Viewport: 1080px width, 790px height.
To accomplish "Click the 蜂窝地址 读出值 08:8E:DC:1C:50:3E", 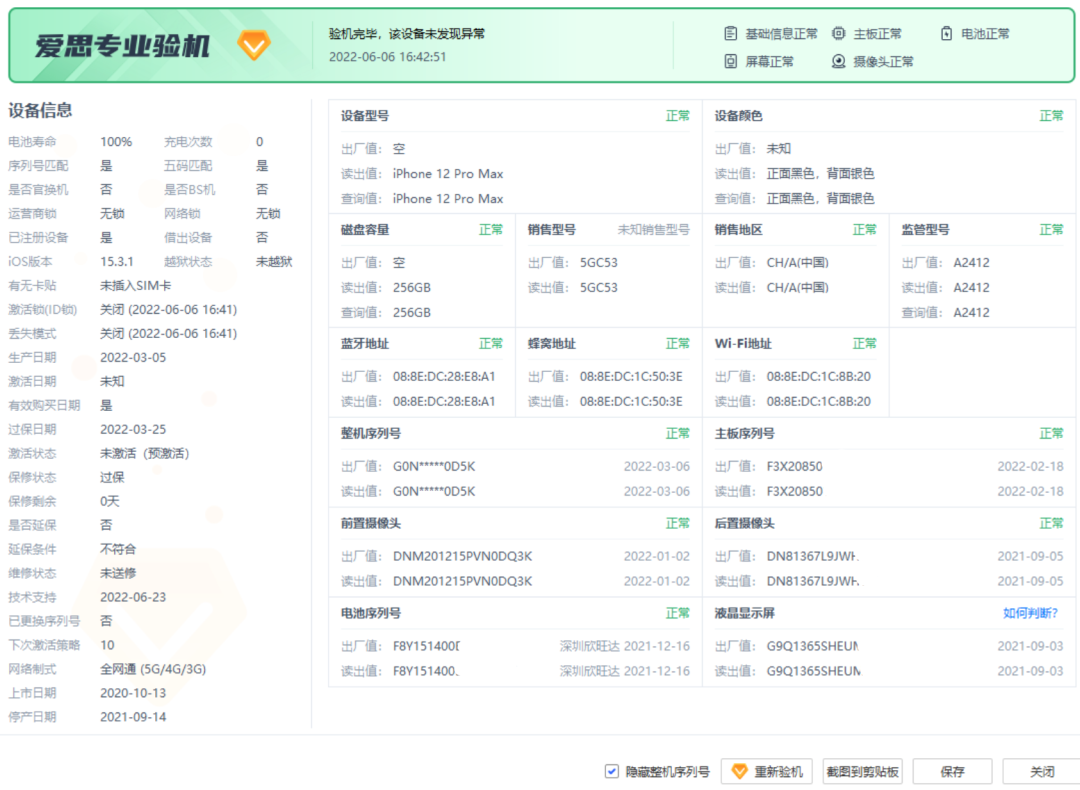I will [631, 402].
